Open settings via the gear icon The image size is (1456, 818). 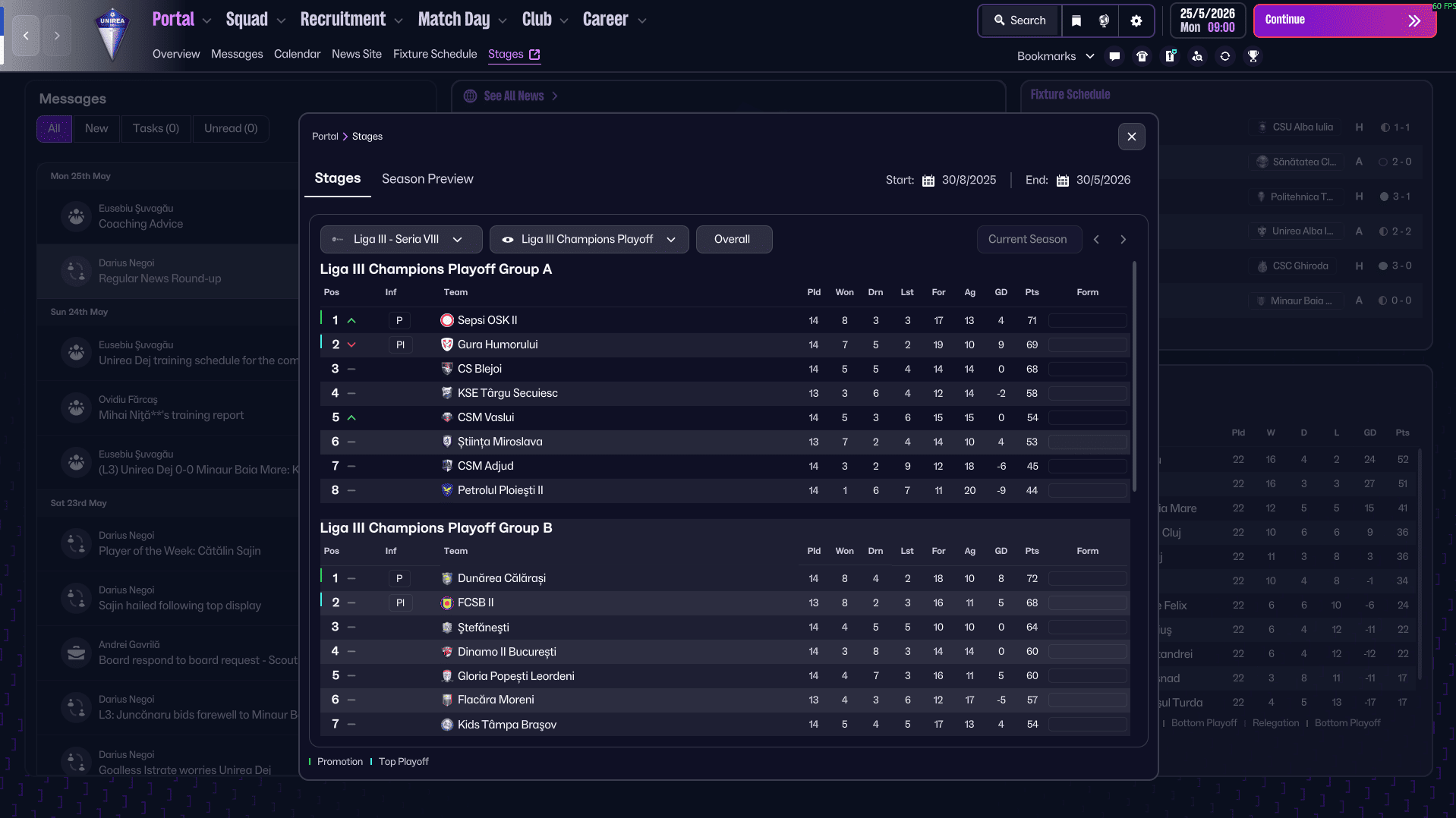click(x=1136, y=20)
